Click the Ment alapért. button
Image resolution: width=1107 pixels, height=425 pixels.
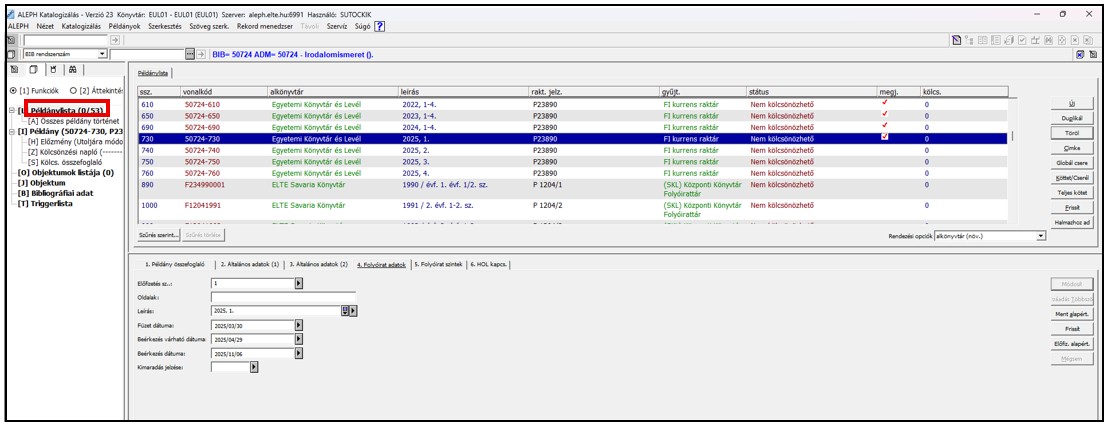coord(1072,313)
